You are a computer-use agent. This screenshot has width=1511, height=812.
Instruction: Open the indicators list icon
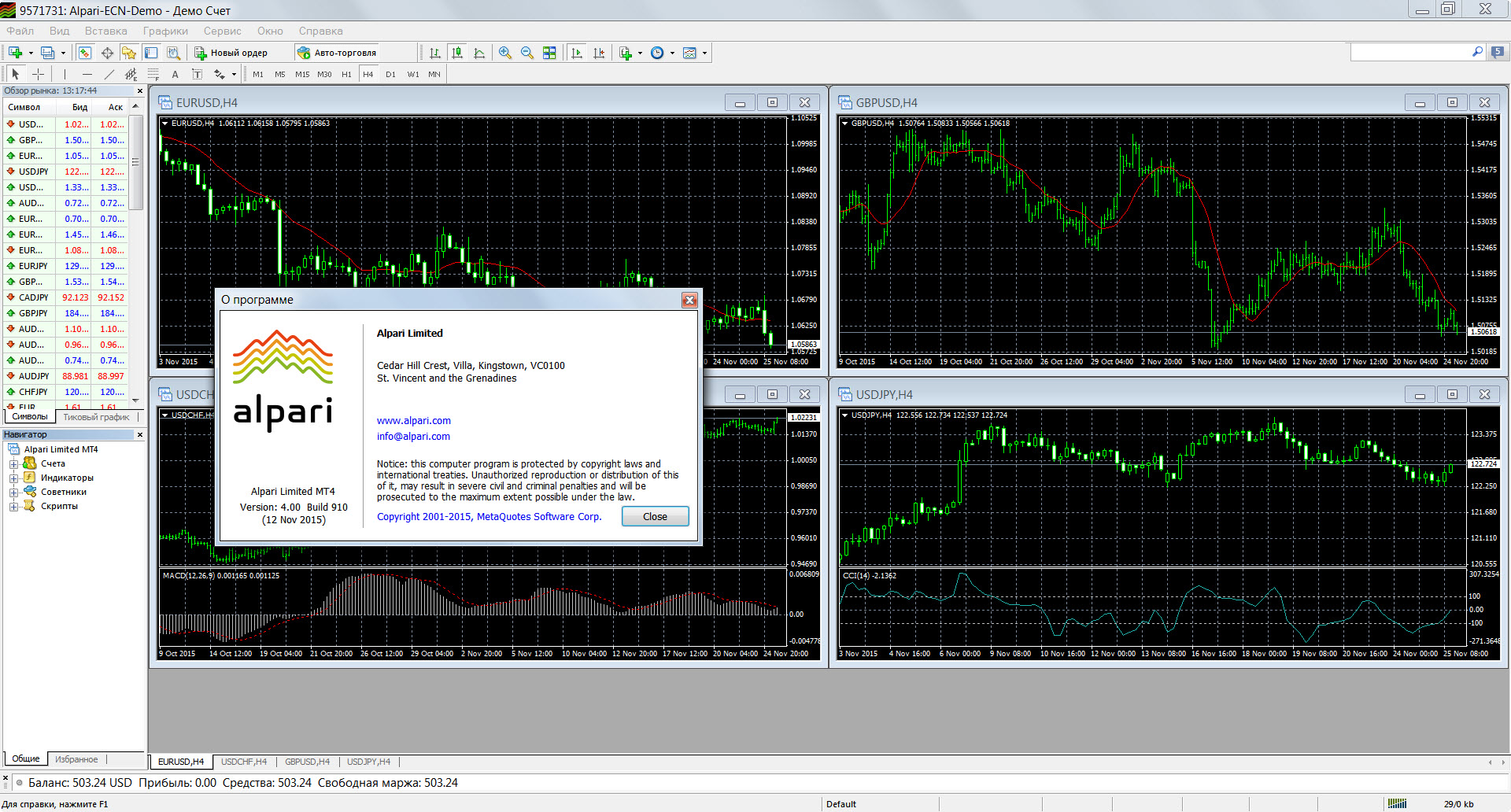click(626, 53)
